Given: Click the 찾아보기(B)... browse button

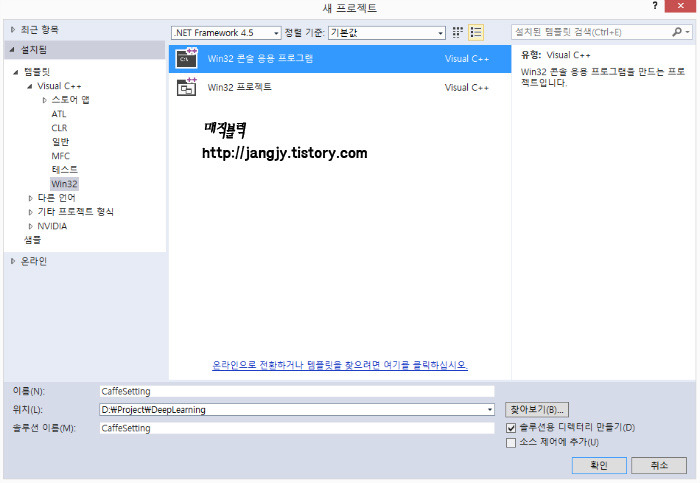Looking at the screenshot, I should (x=537, y=409).
